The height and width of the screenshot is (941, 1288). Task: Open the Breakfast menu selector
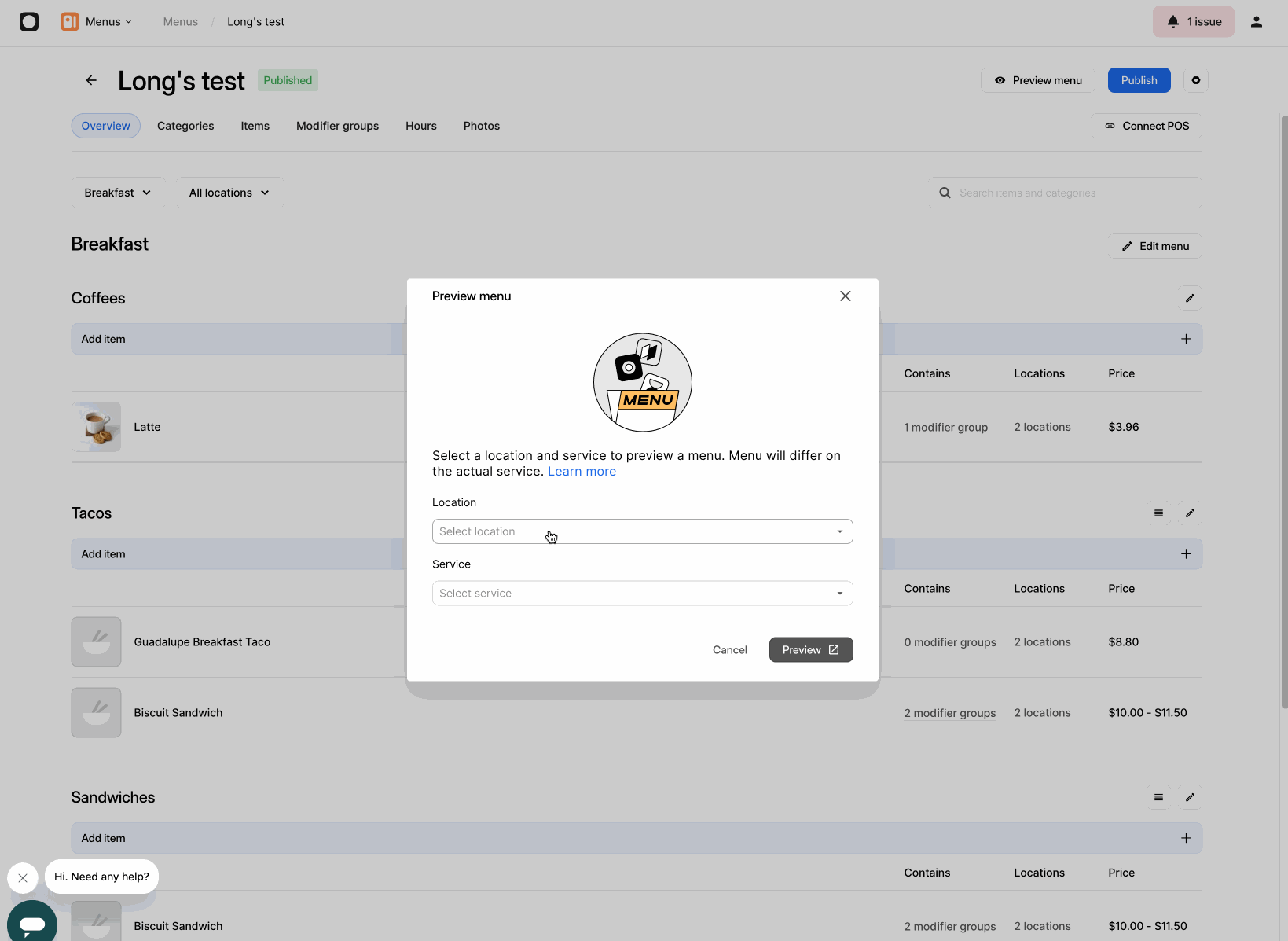(117, 192)
